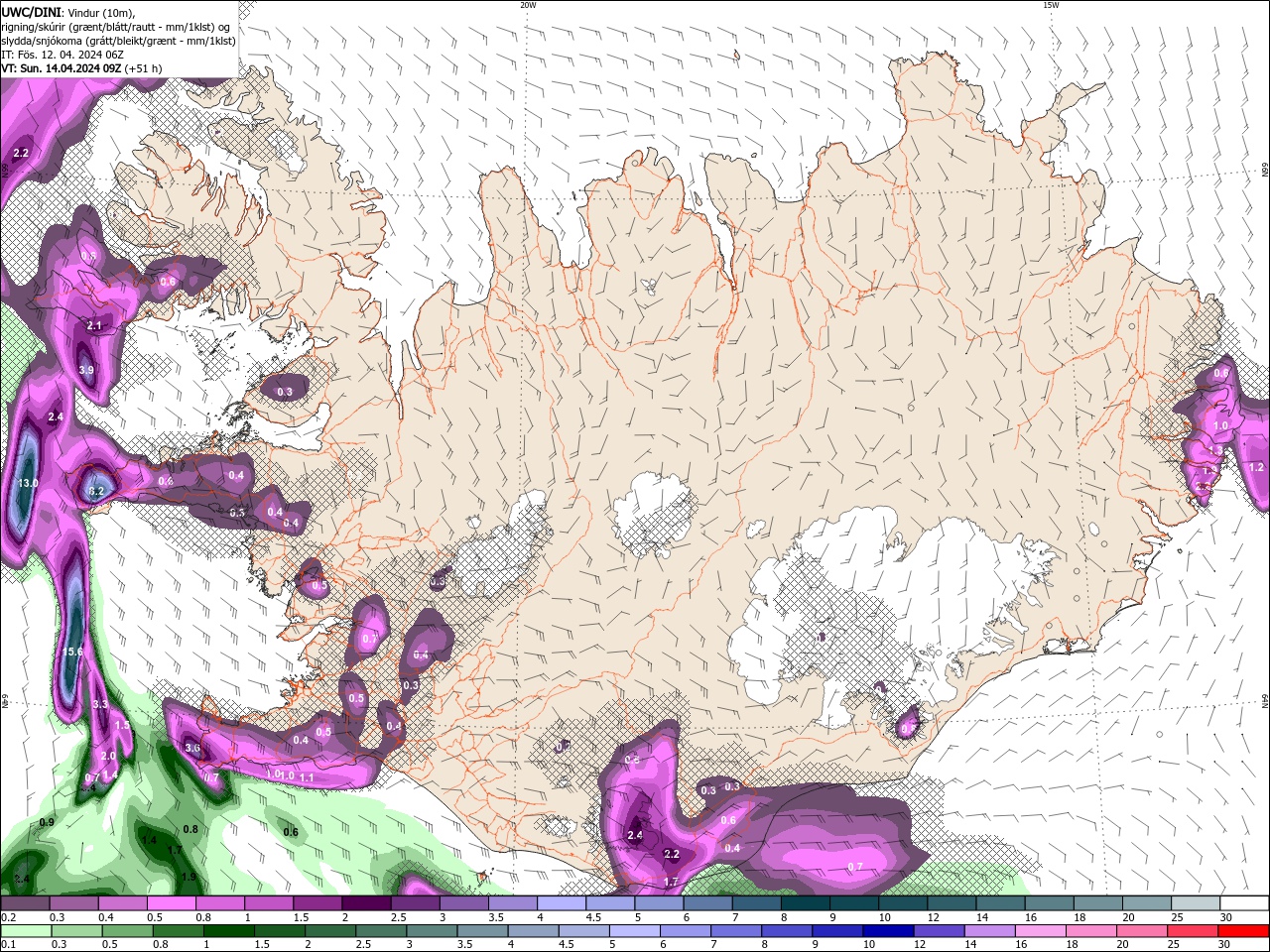
Task: Select the '20W' longitude label
Action: coord(528,5)
